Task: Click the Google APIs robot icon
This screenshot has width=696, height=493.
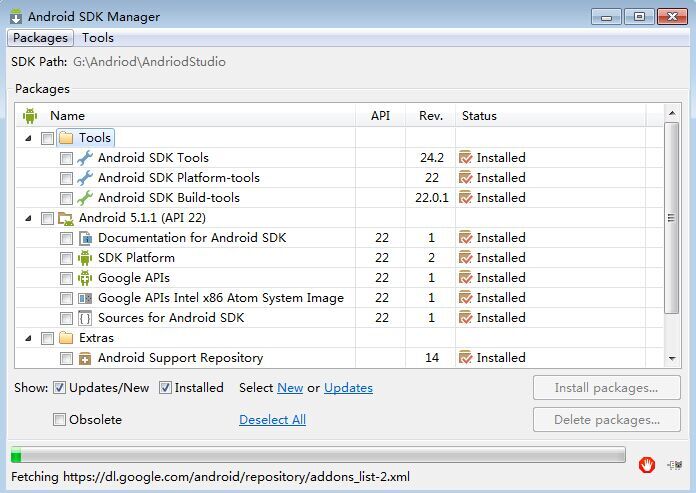Action: pos(85,278)
